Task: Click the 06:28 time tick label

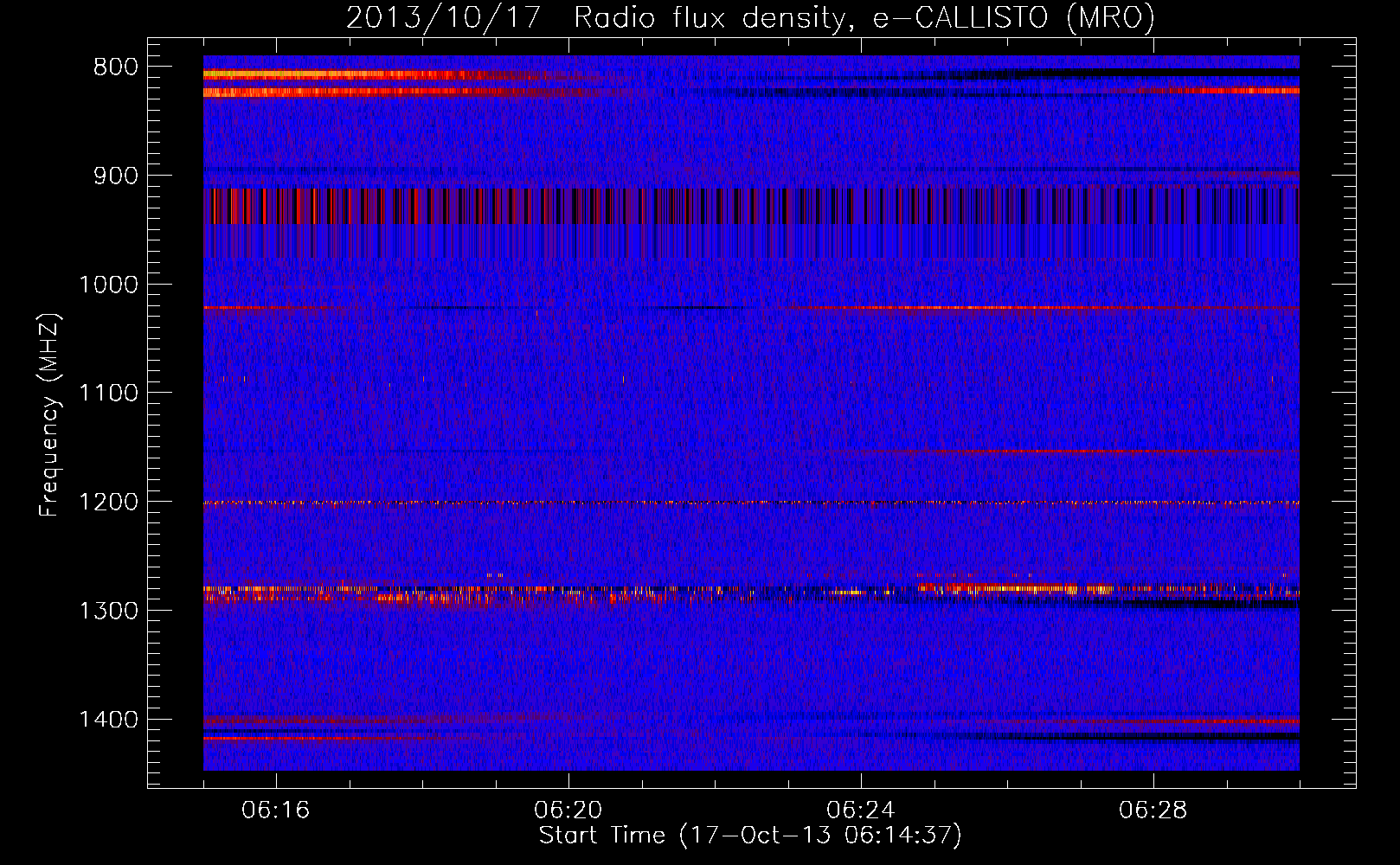Action: (1153, 811)
